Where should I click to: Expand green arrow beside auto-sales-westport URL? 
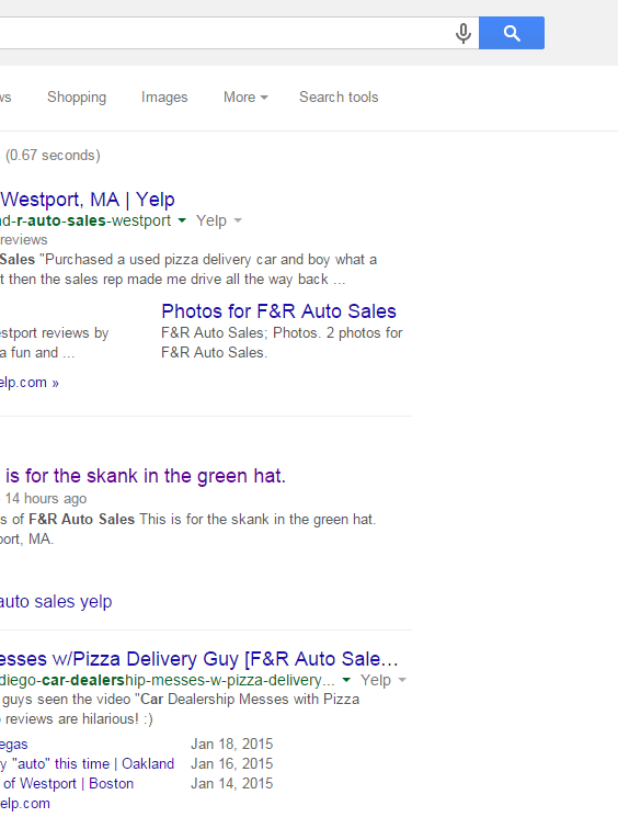point(182,221)
